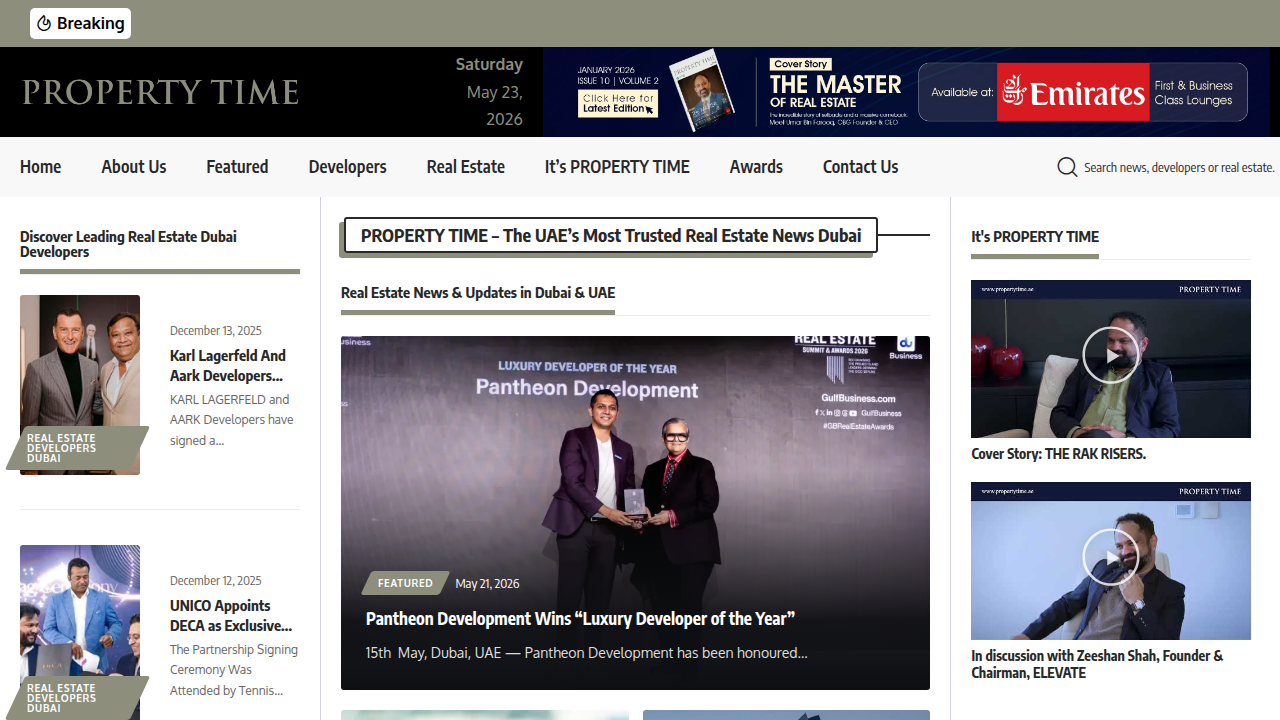Open the Developers menu
This screenshot has width=1280, height=720.
pos(347,167)
